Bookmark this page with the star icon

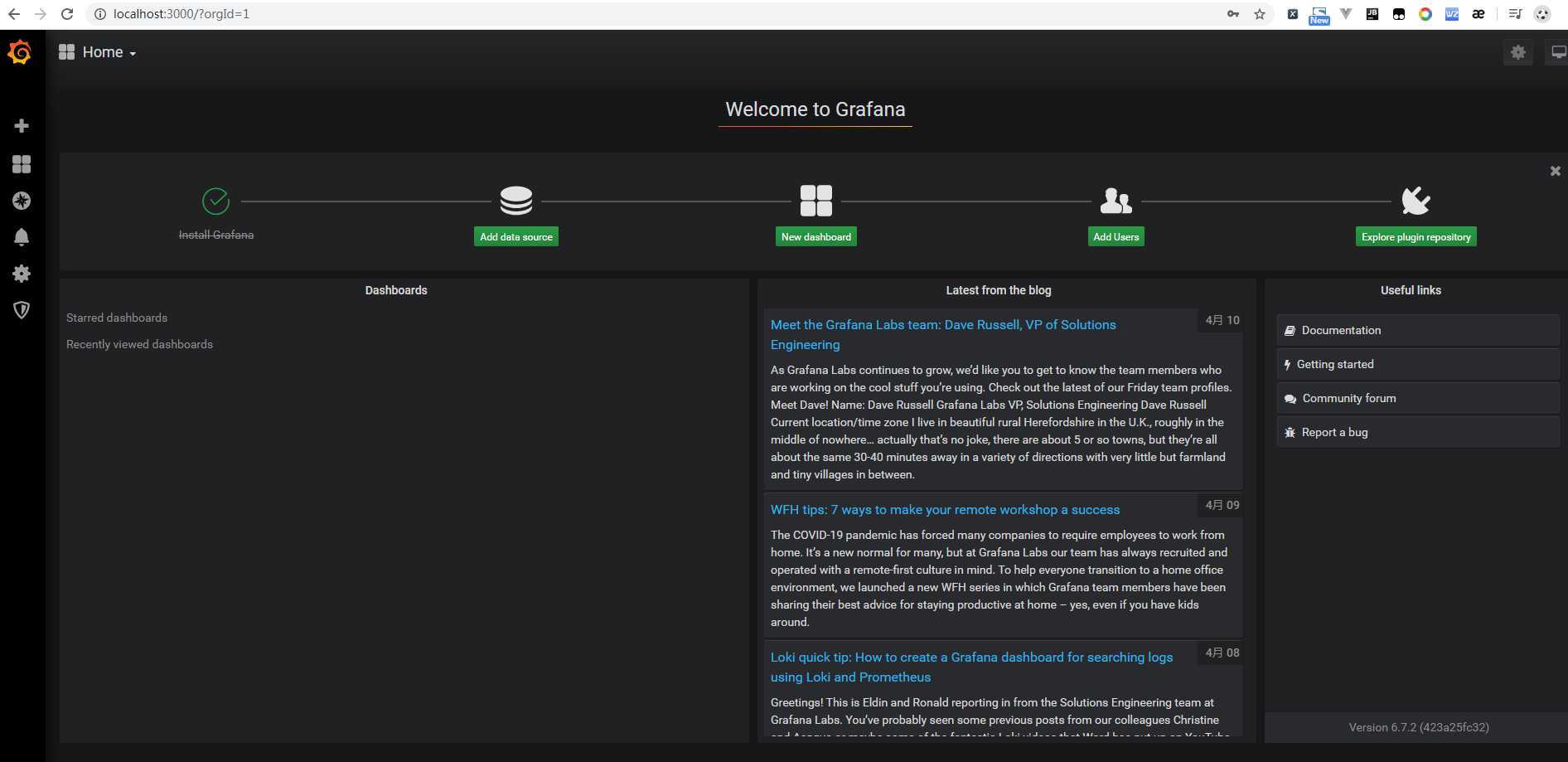click(1260, 14)
